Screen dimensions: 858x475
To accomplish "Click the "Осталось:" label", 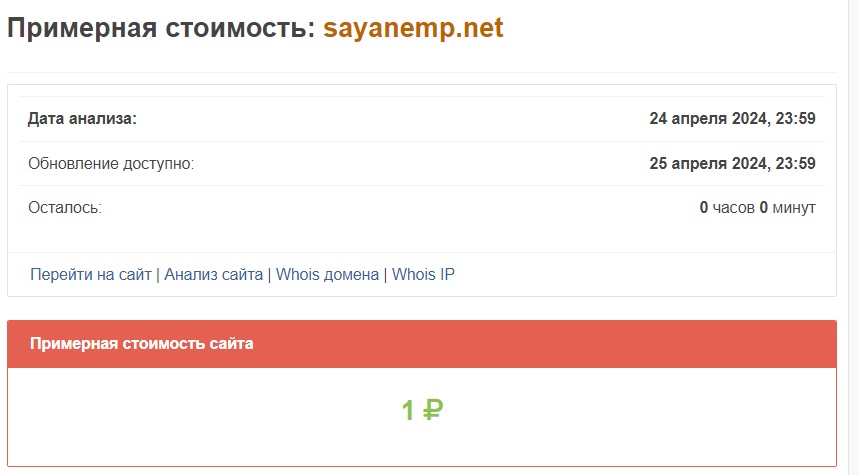I will tap(65, 208).
